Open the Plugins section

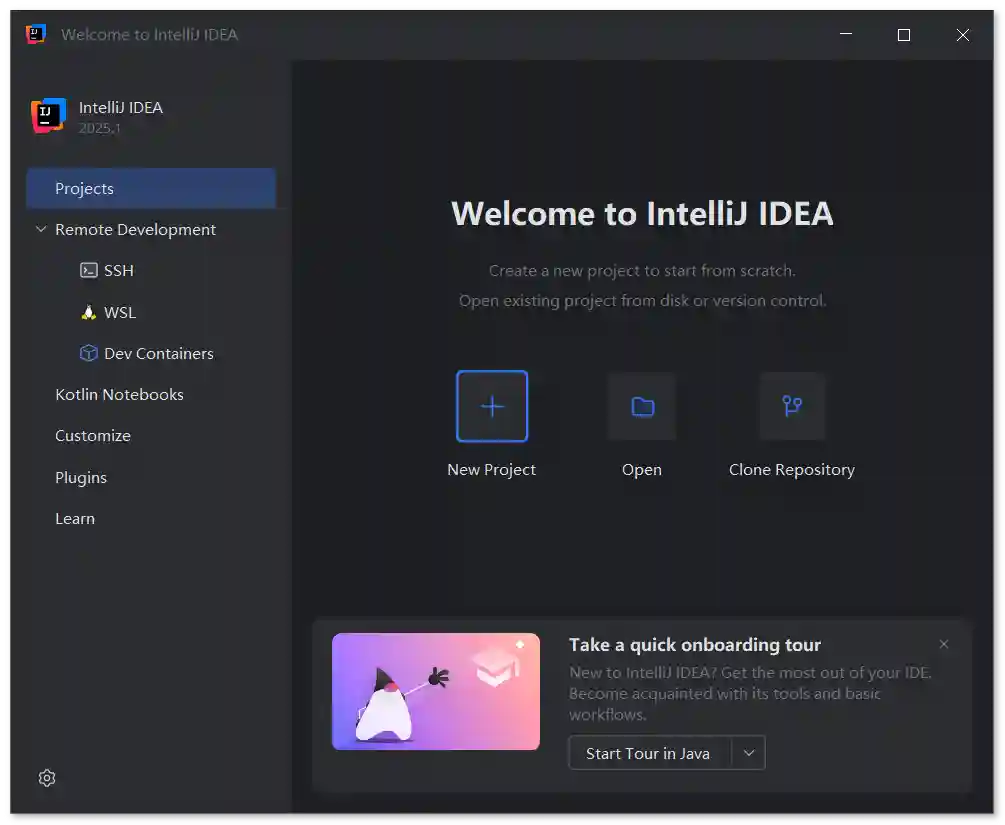pyautogui.click(x=81, y=478)
